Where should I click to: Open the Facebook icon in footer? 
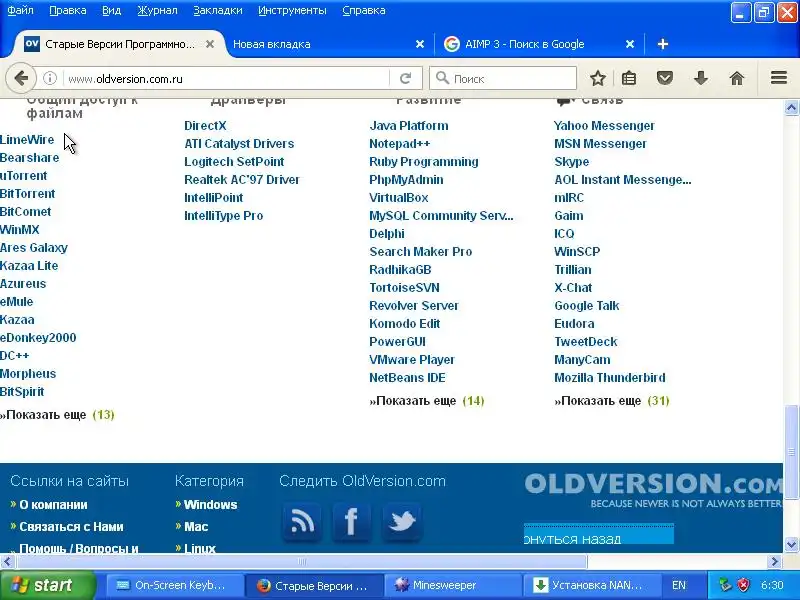click(x=352, y=522)
